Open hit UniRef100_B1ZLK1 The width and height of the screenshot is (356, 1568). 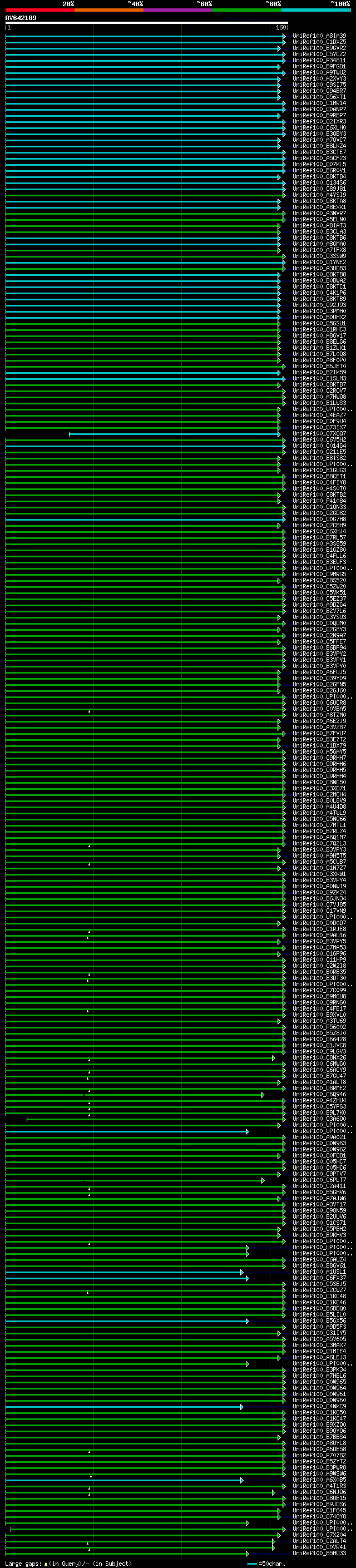coord(319,348)
